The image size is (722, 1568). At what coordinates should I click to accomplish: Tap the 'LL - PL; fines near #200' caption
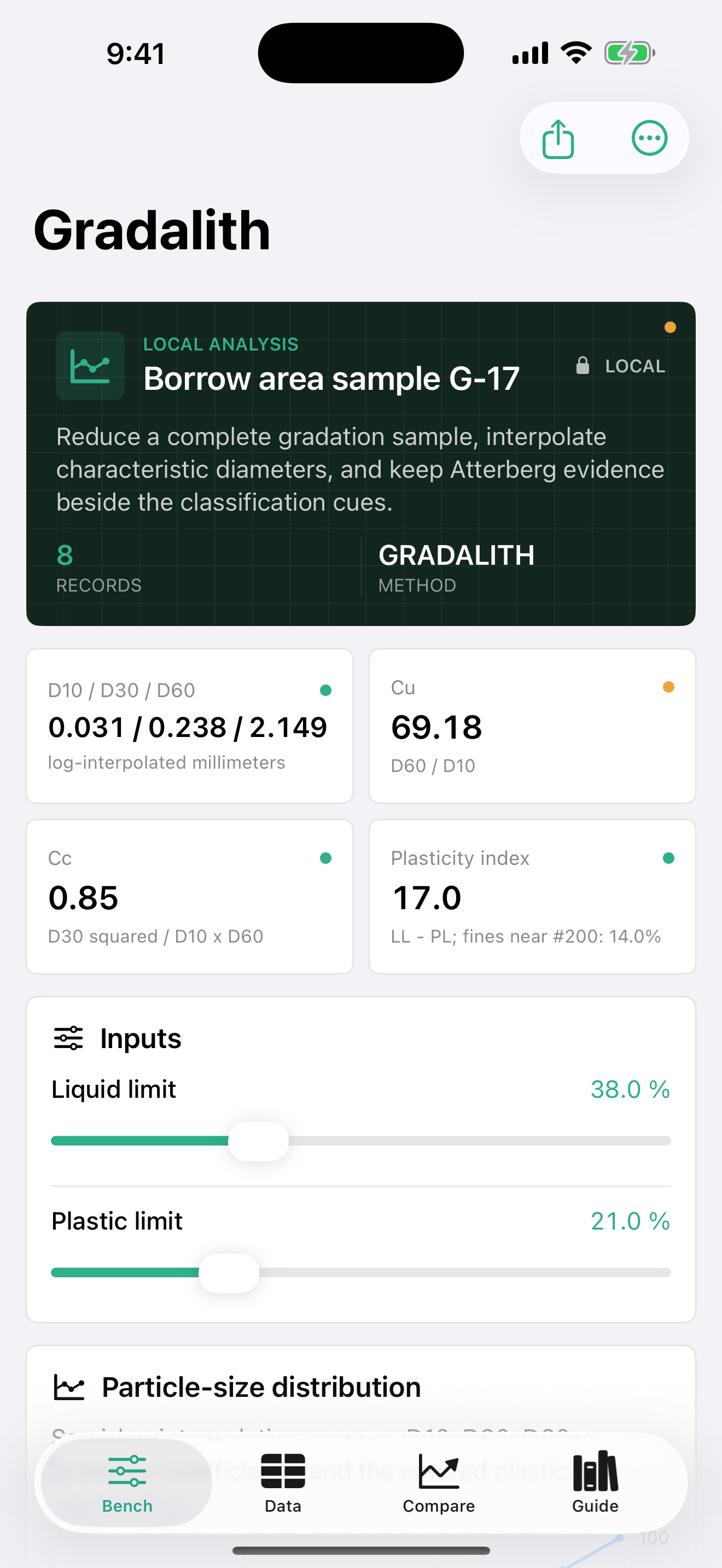(x=526, y=936)
